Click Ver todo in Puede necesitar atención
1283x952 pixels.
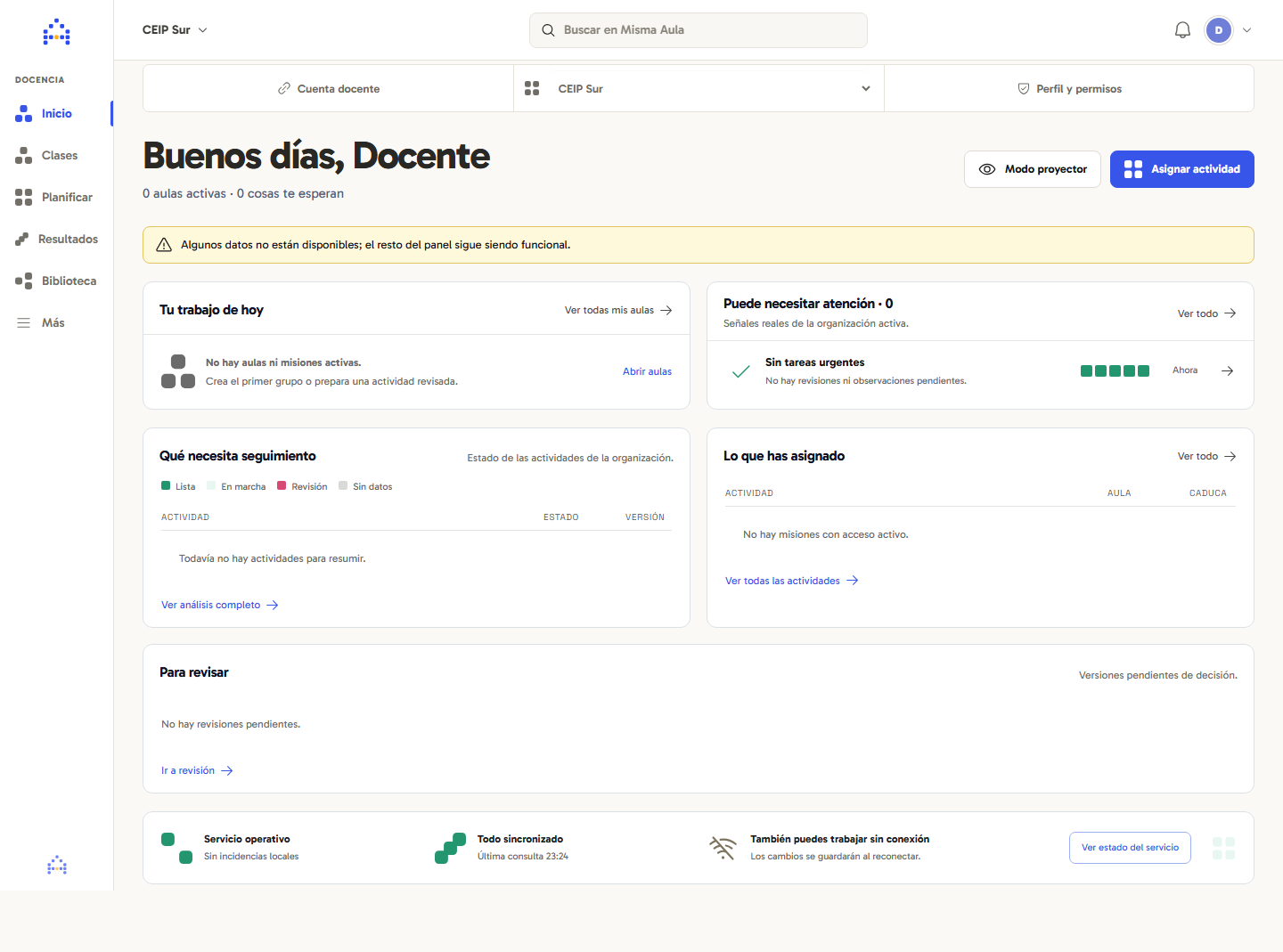1206,313
